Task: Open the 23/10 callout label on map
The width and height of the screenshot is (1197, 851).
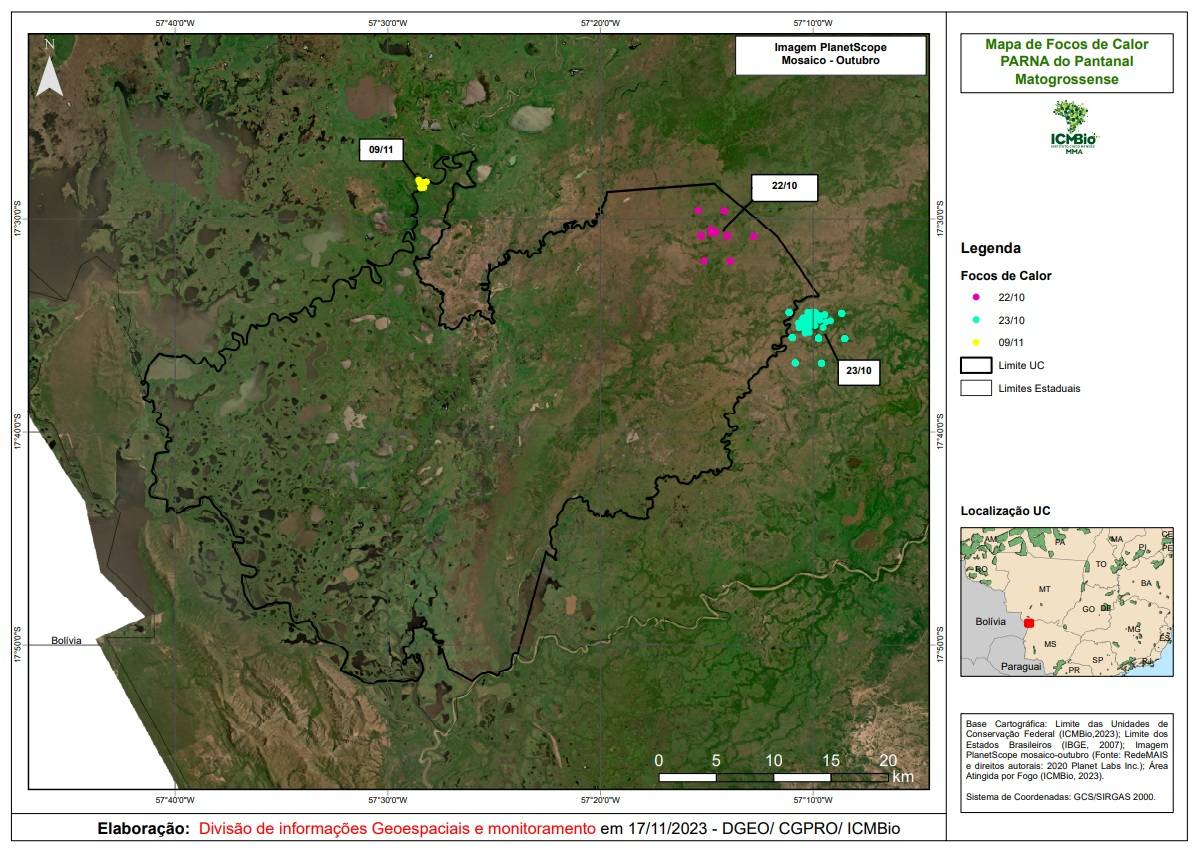Action: 858,370
